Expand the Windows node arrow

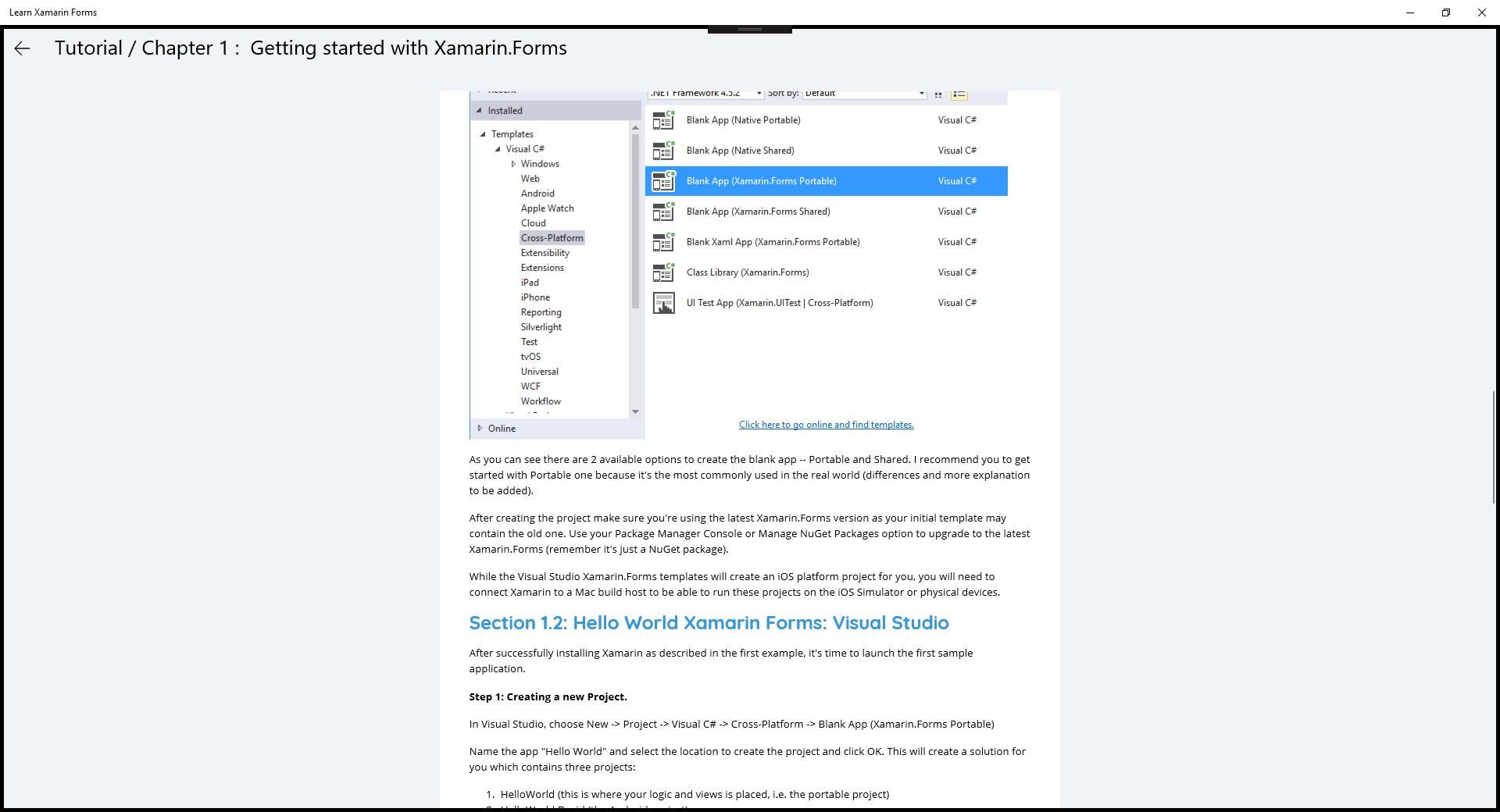(513, 164)
